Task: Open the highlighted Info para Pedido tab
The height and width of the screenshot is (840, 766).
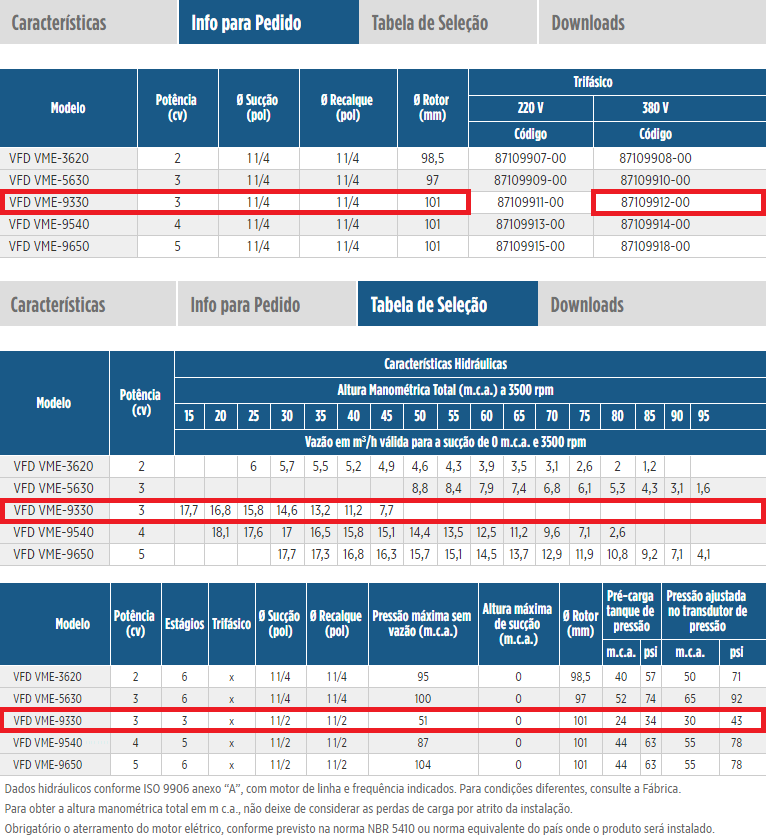Action: tap(246, 22)
